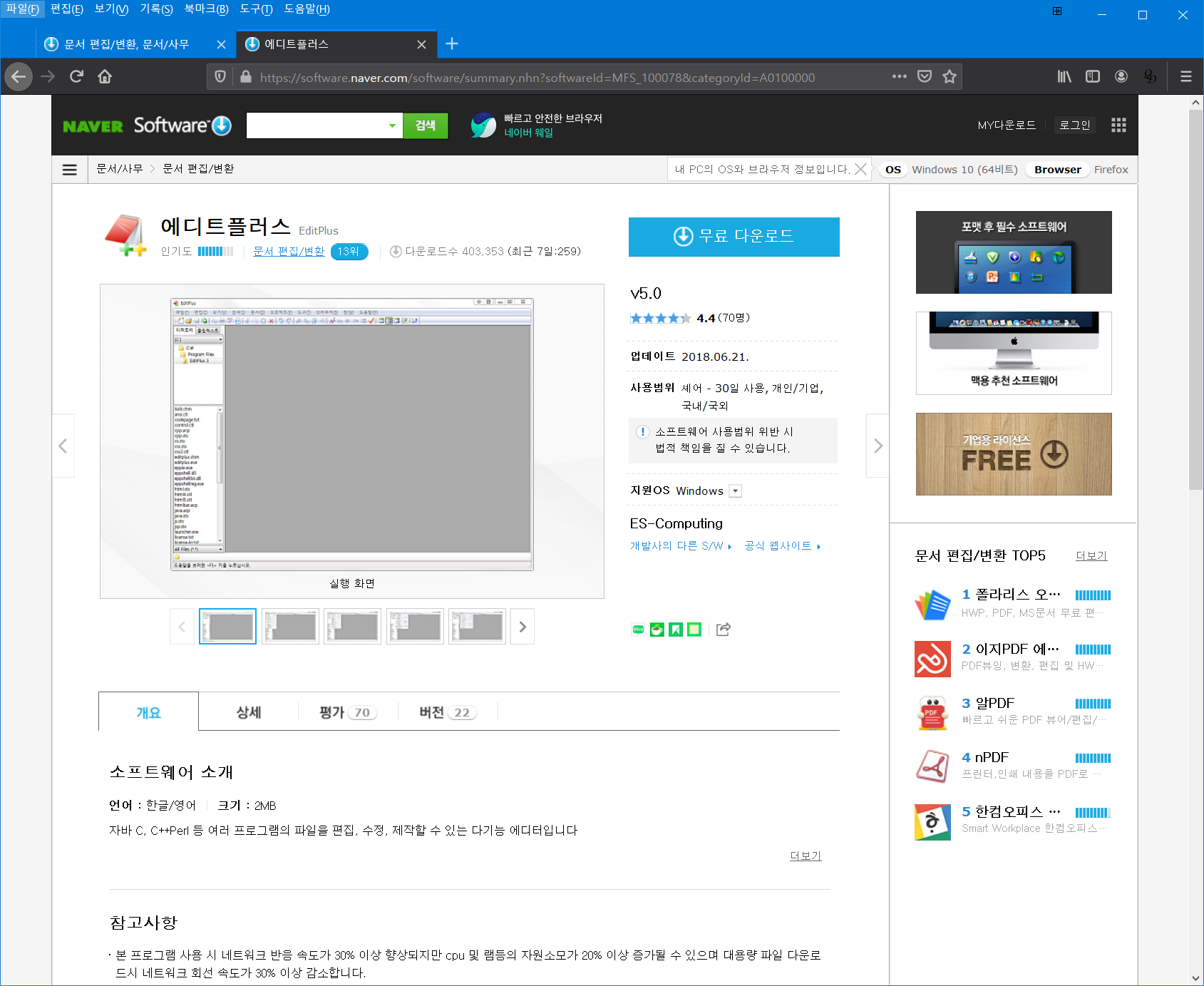Open MY다운로드 link
The width and height of the screenshot is (1204, 986).
point(1007,125)
